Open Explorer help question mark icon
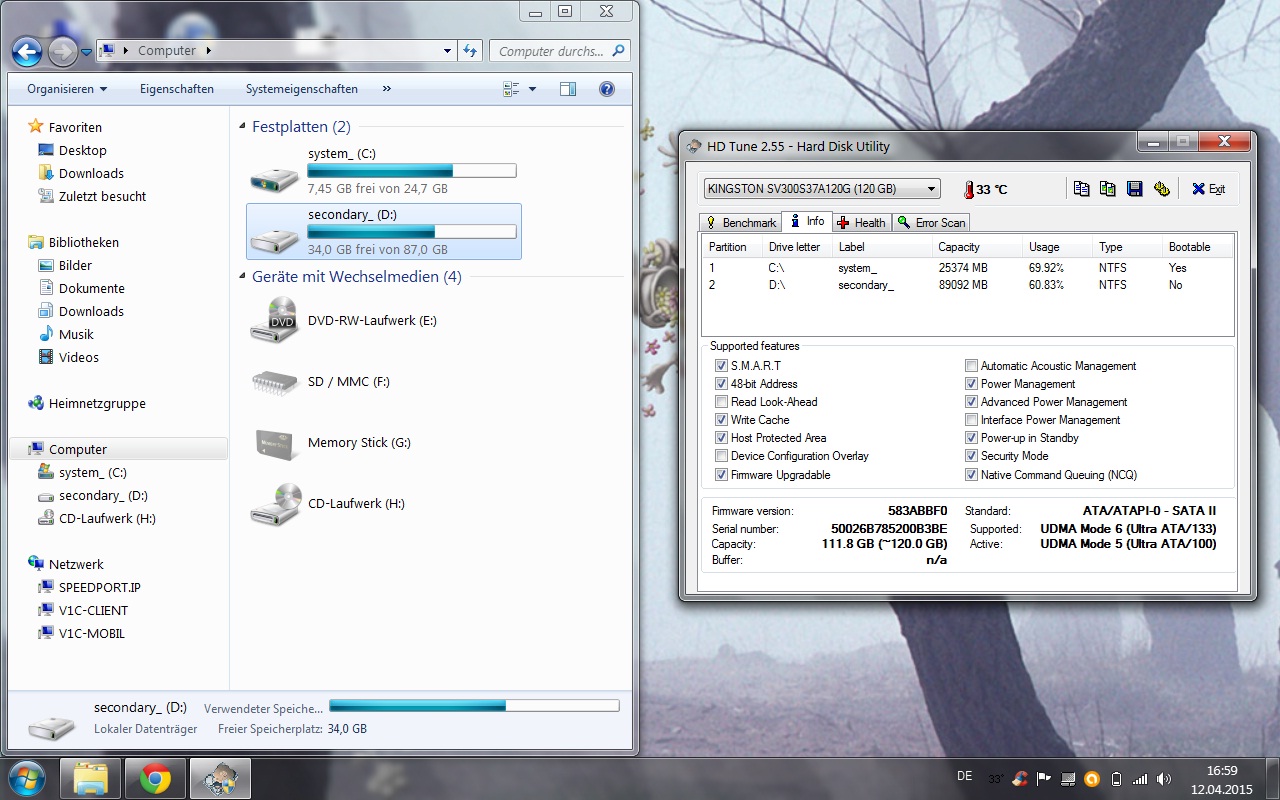 (x=607, y=89)
